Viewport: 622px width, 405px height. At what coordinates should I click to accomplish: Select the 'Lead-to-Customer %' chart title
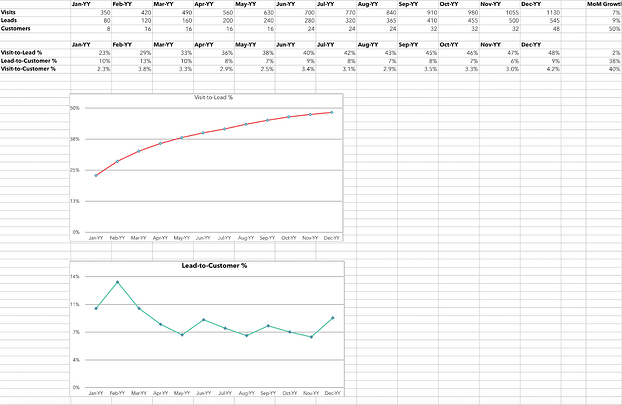point(214,265)
